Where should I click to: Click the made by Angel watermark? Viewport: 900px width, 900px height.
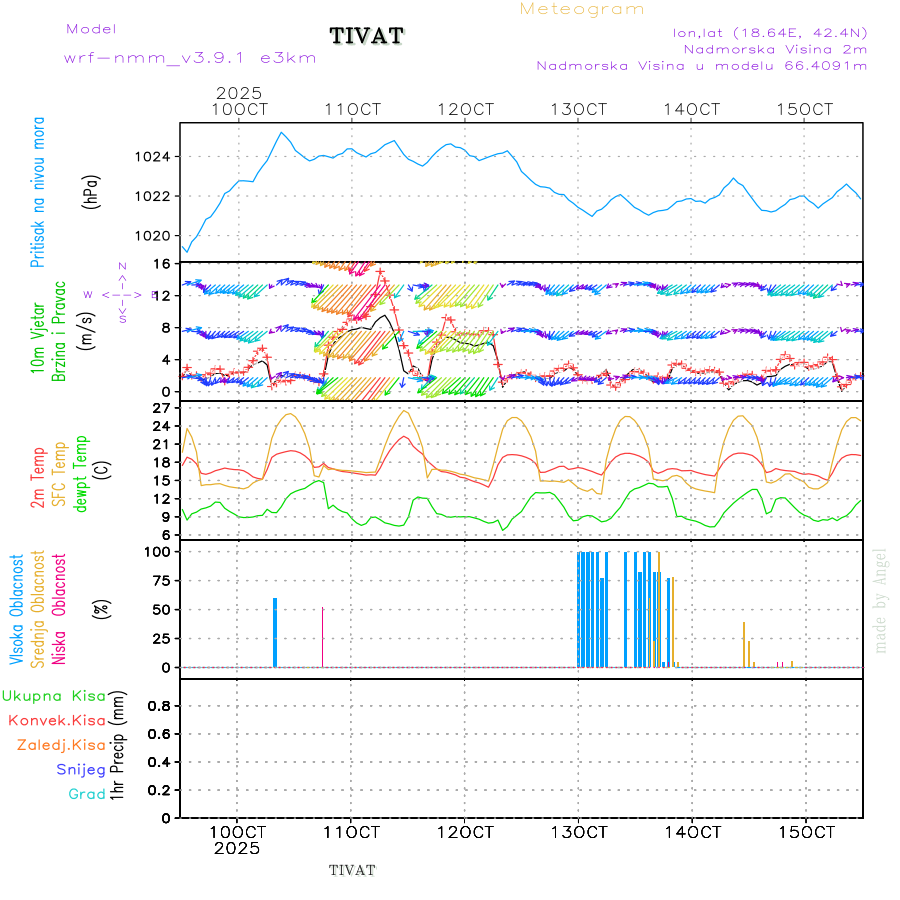coord(881,600)
